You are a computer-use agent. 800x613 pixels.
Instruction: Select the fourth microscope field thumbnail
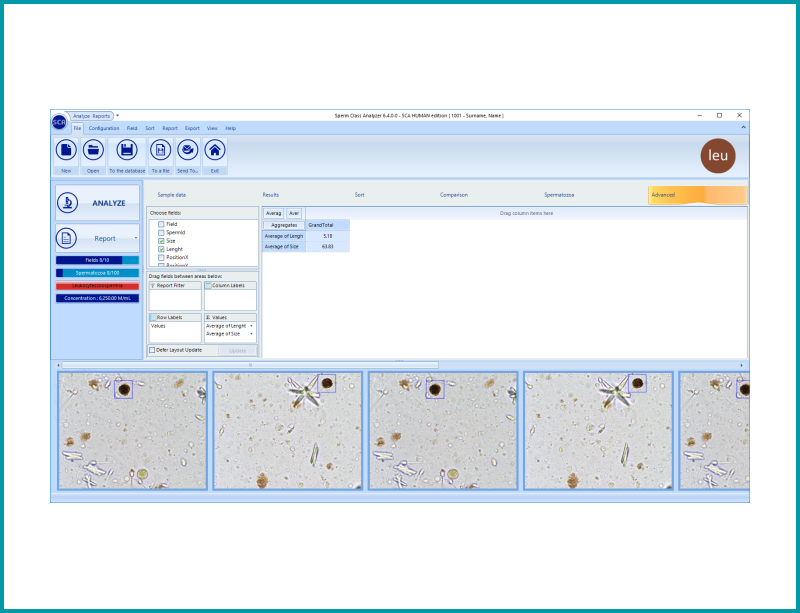pyautogui.click(x=598, y=431)
